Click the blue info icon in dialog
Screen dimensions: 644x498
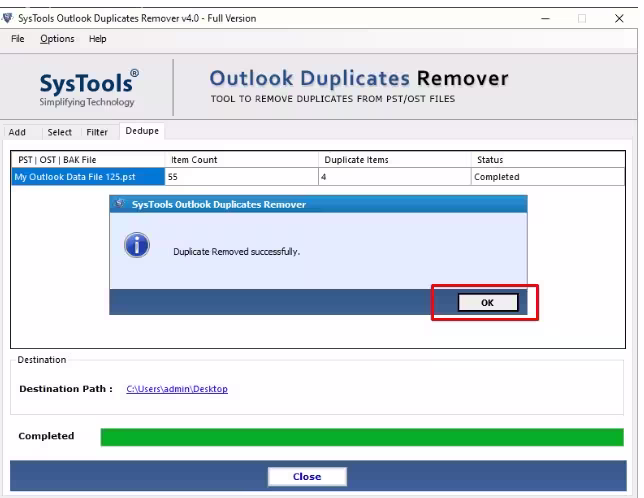137,245
